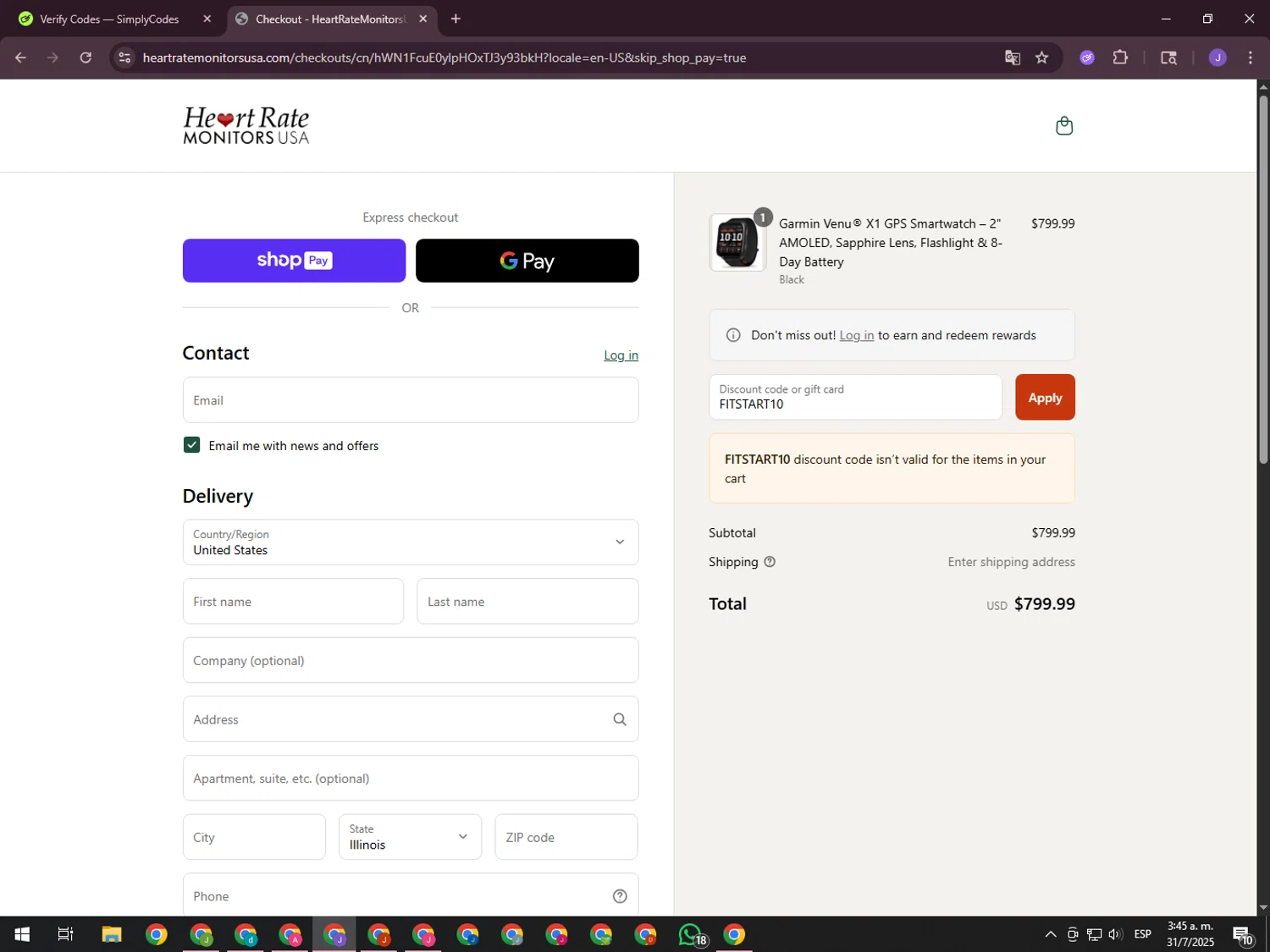Pay with the Shop Pay button

[x=294, y=261]
